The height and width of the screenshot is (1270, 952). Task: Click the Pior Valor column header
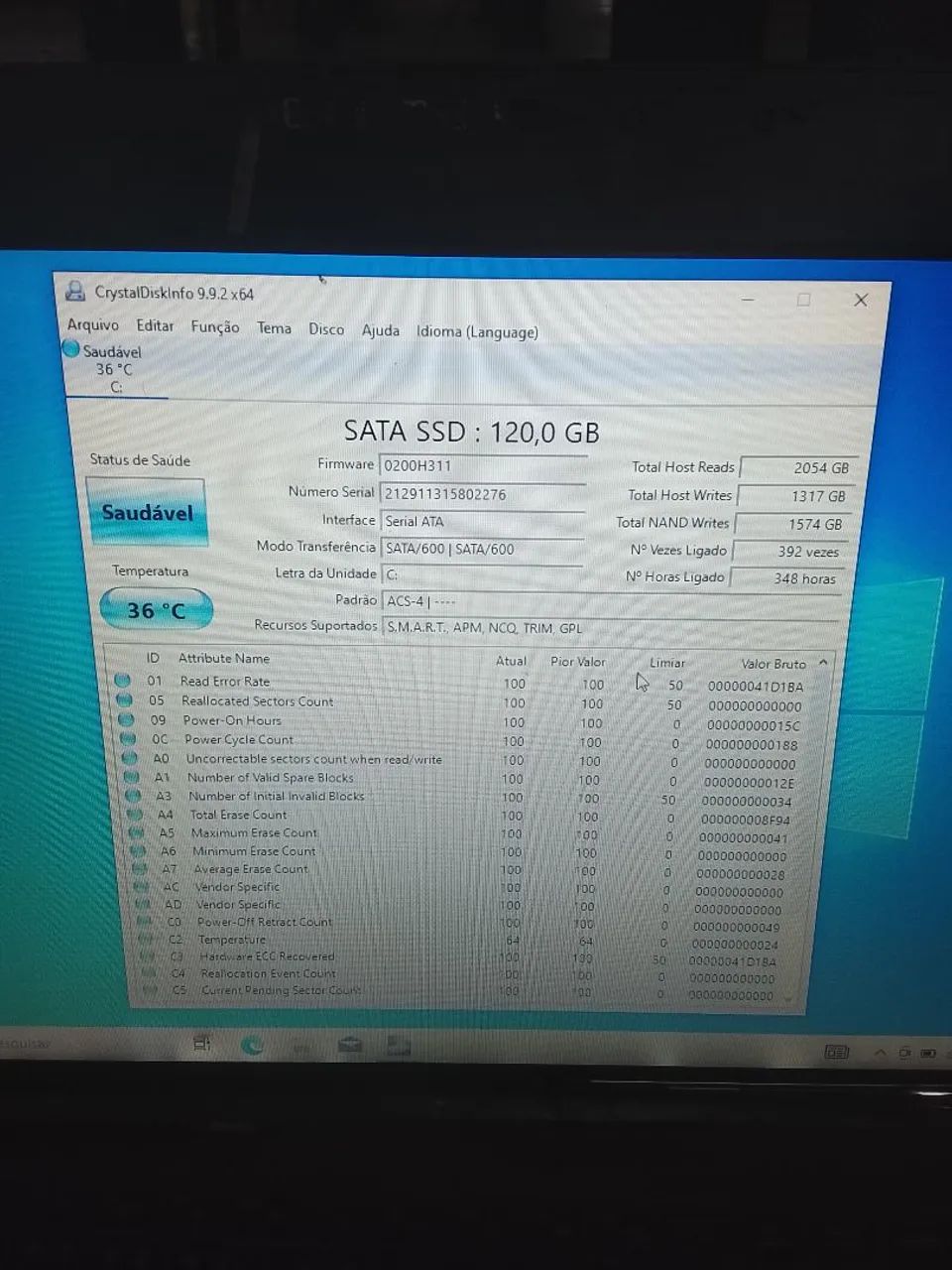coord(577,662)
